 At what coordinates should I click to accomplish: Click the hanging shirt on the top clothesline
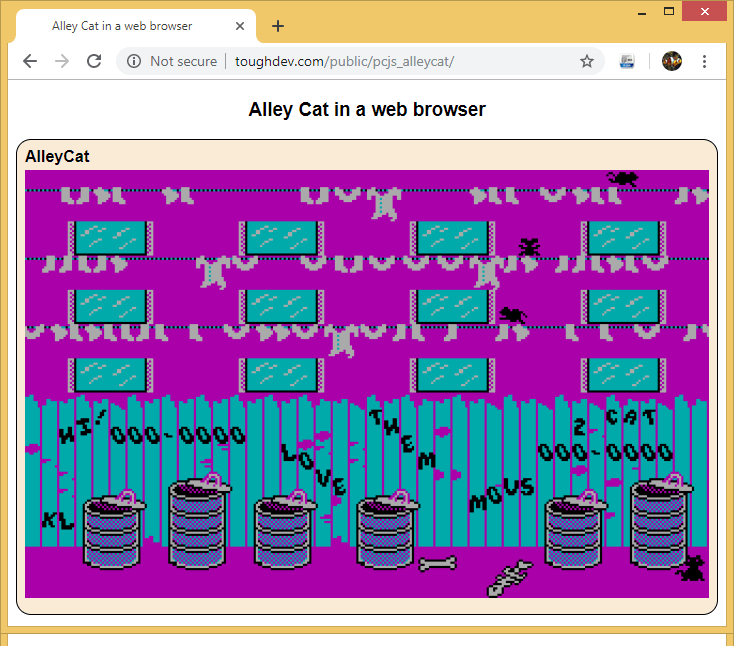[385, 203]
